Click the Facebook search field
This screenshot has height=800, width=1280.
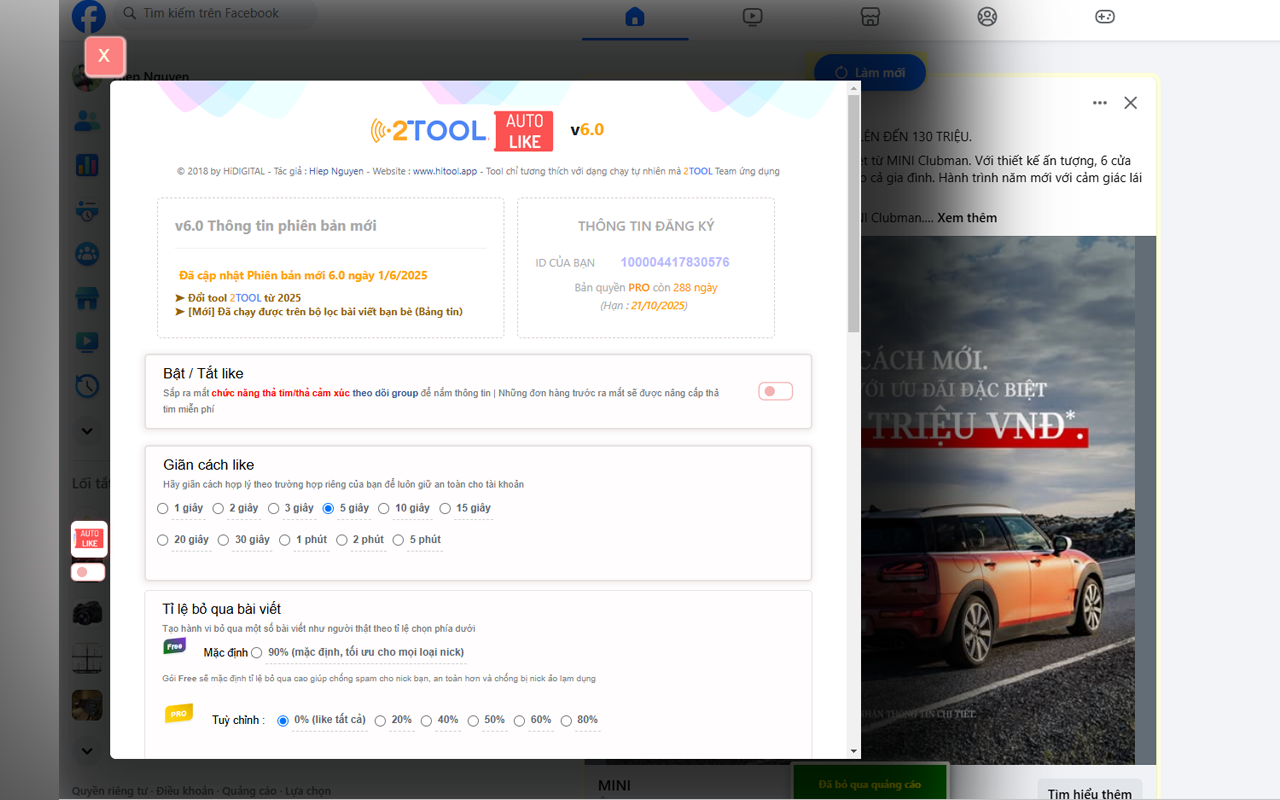tap(210, 13)
